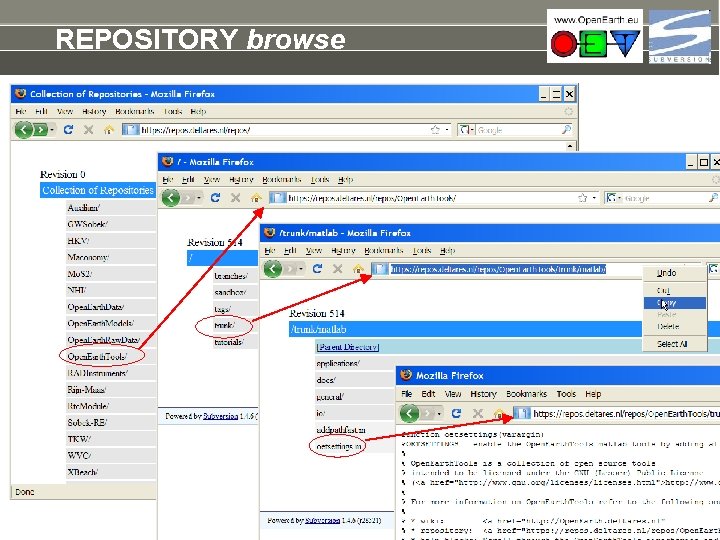Click Home icon in Collection of Repositories window

coord(109,130)
